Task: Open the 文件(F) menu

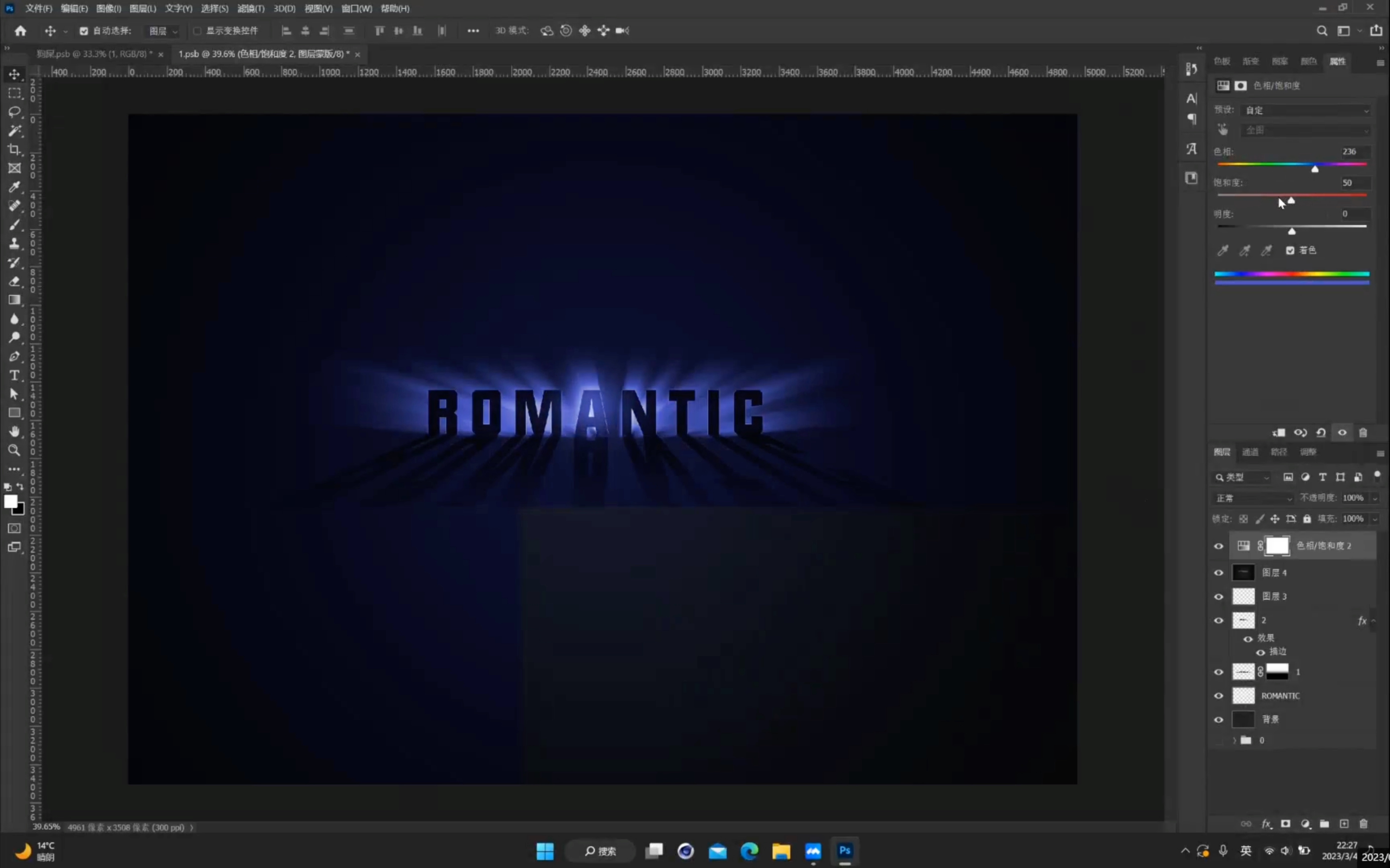Action: [38, 9]
